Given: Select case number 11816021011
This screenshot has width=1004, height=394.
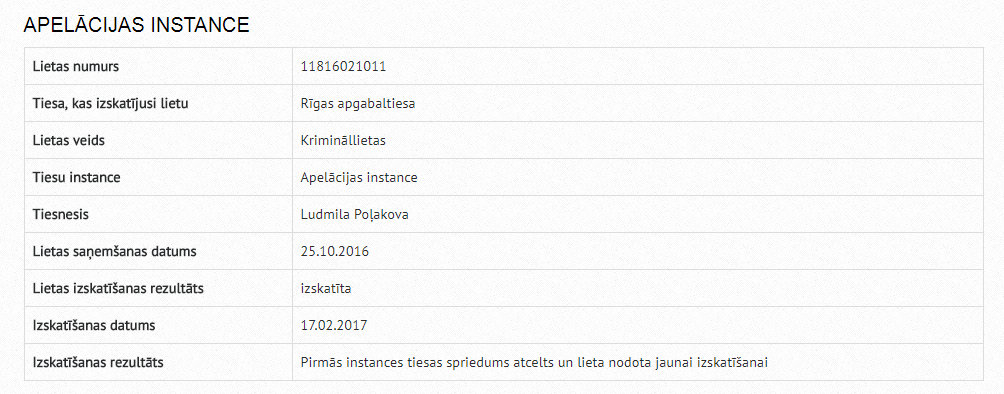Looking at the screenshot, I should point(343,66).
